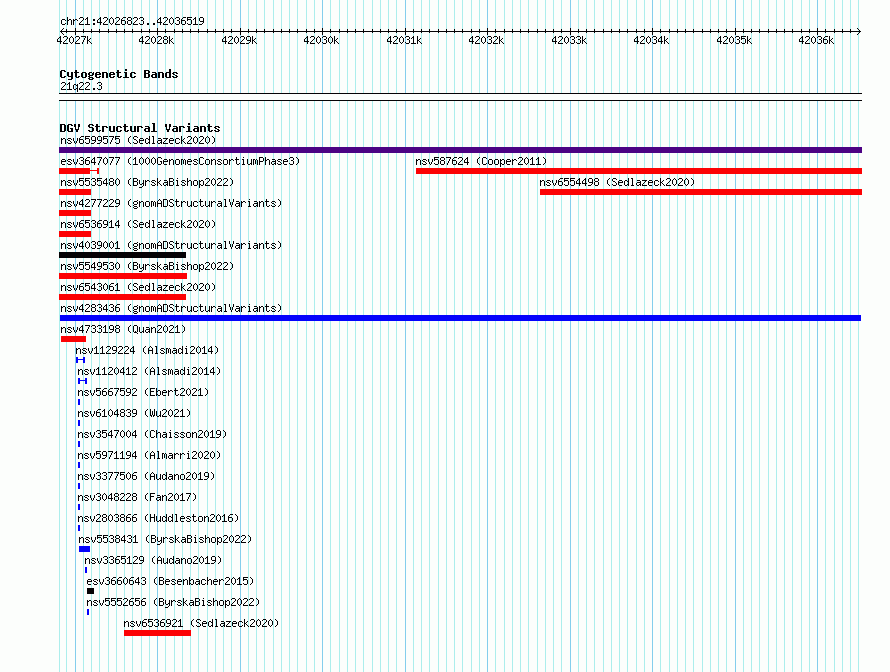The height and width of the screenshot is (672, 890).
Task: Click the 42036k ruler position
Action: coord(816,40)
